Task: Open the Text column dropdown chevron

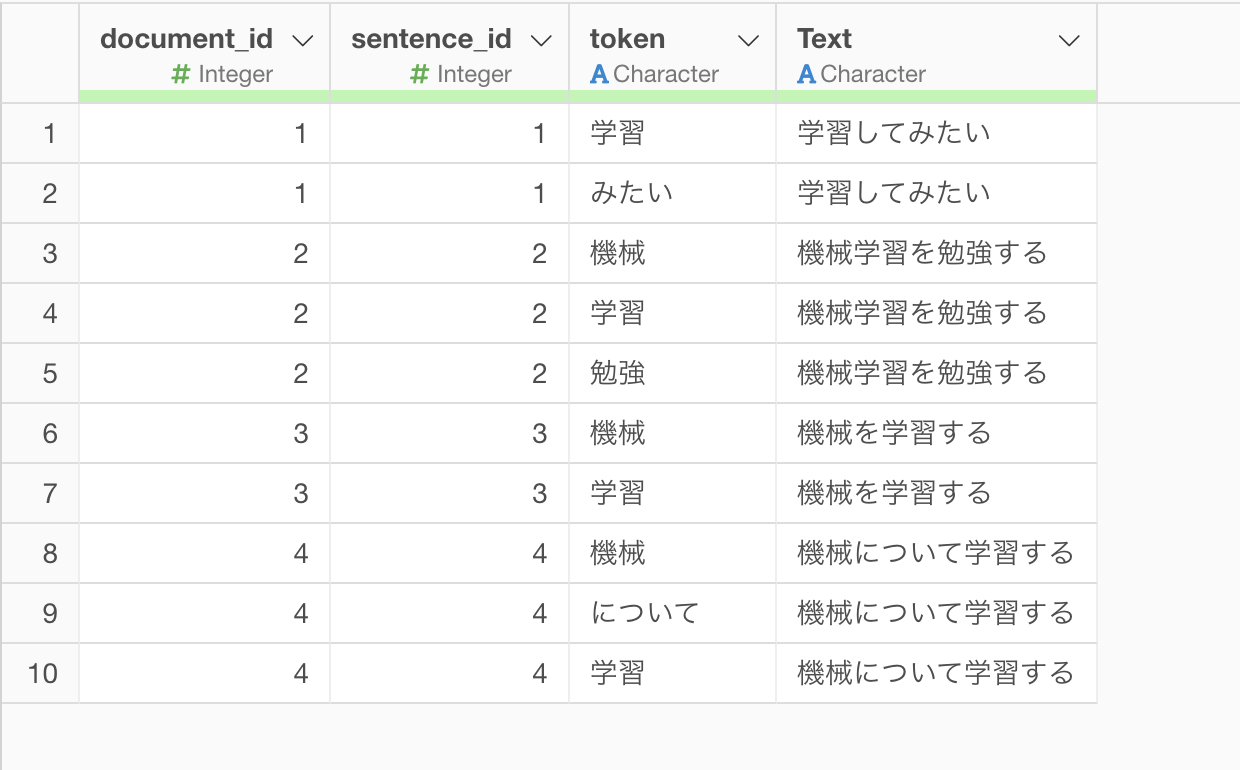Action: click(1069, 41)
